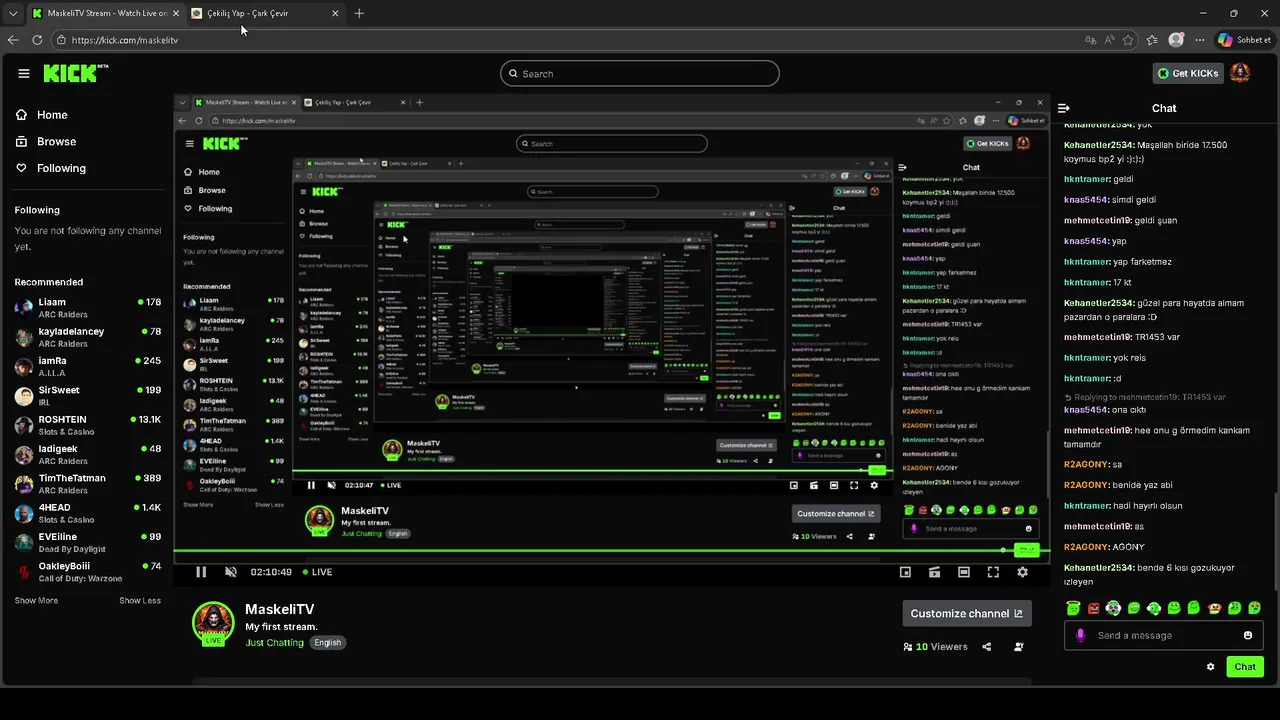Click the user icon right of share
Viewport: 1280px width, 720px height.
coord(1019,647)
